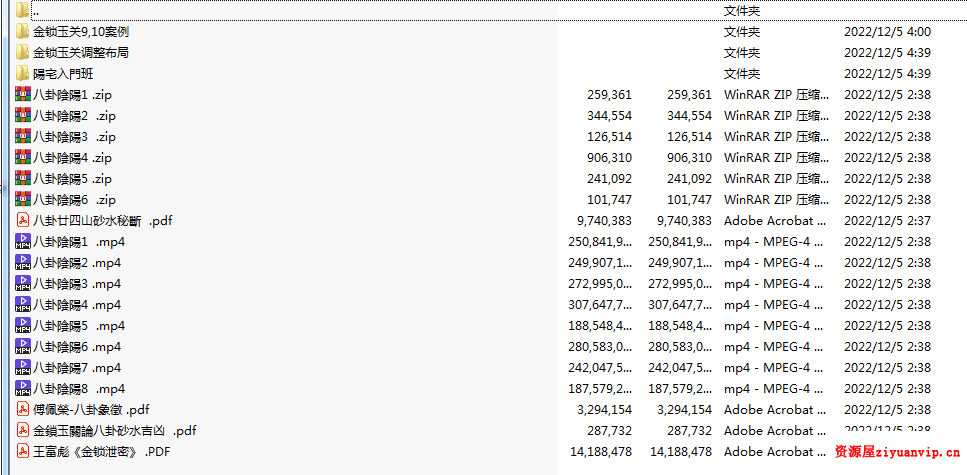The width and height of the screenshot is (967, 475).
Task: Select the 八卦陰陽6 .zip file name
Action: 74,200
